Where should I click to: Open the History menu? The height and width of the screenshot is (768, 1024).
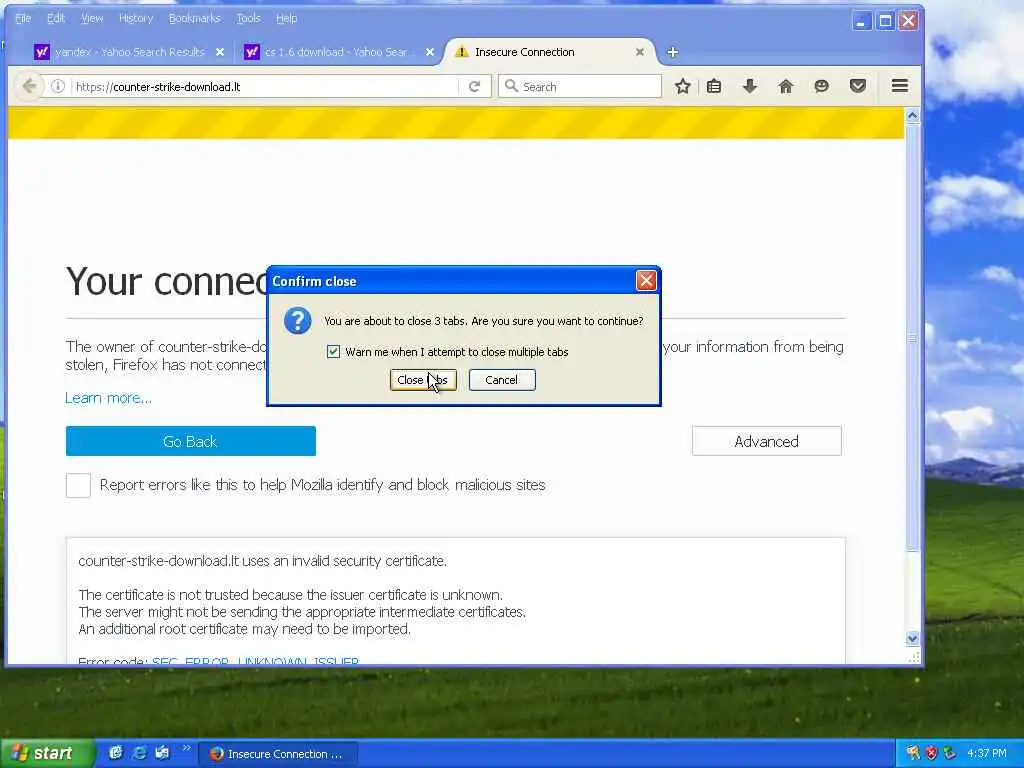click(x=136, y=18)
